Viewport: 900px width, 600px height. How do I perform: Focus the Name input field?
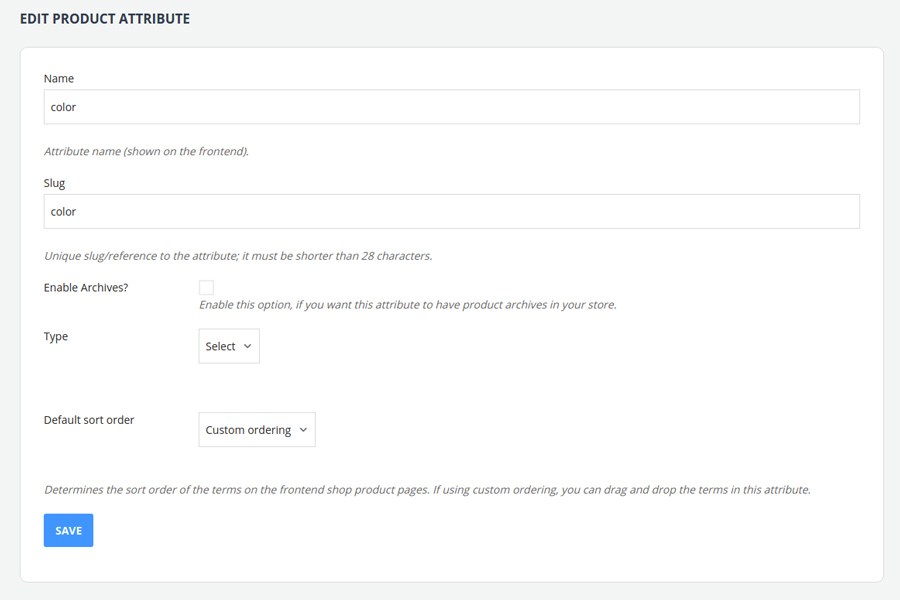tap(451, 107)
